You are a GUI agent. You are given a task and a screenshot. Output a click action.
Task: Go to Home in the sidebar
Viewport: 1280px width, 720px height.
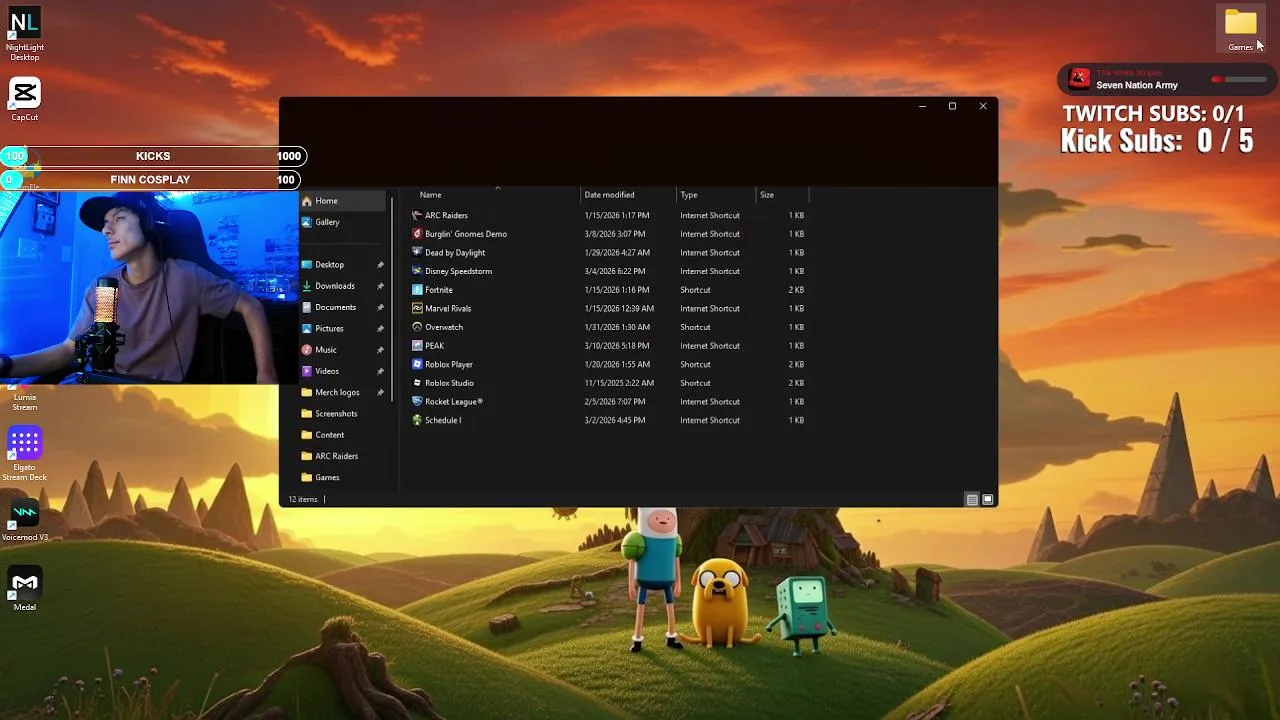point(343,201)
